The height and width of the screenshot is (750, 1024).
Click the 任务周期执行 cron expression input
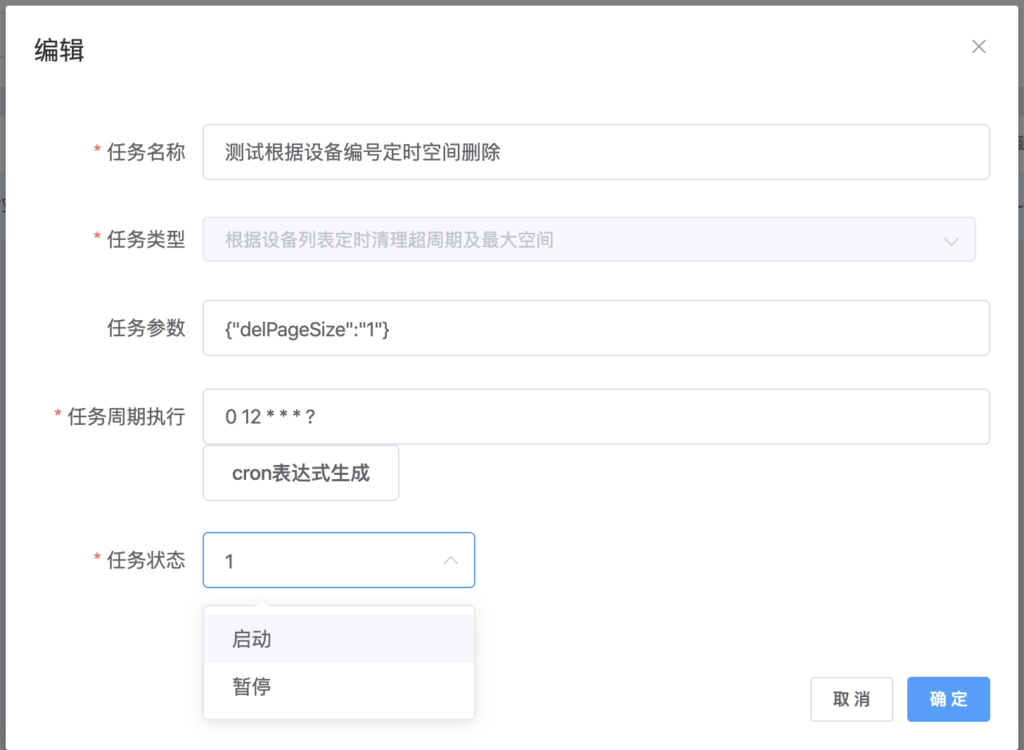click(595, 417)
